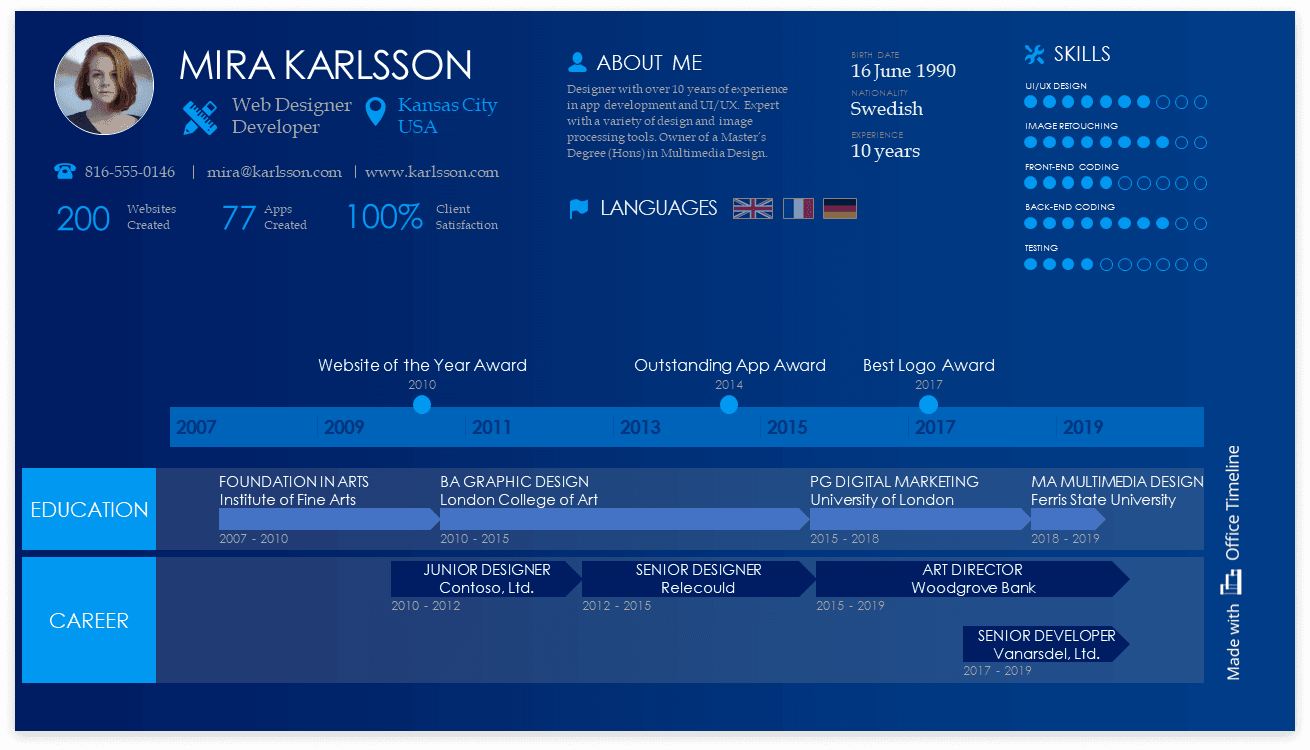The image size is (1310, 750).
Task: Select the German flag under Languages
Action: tap(840, 208)
